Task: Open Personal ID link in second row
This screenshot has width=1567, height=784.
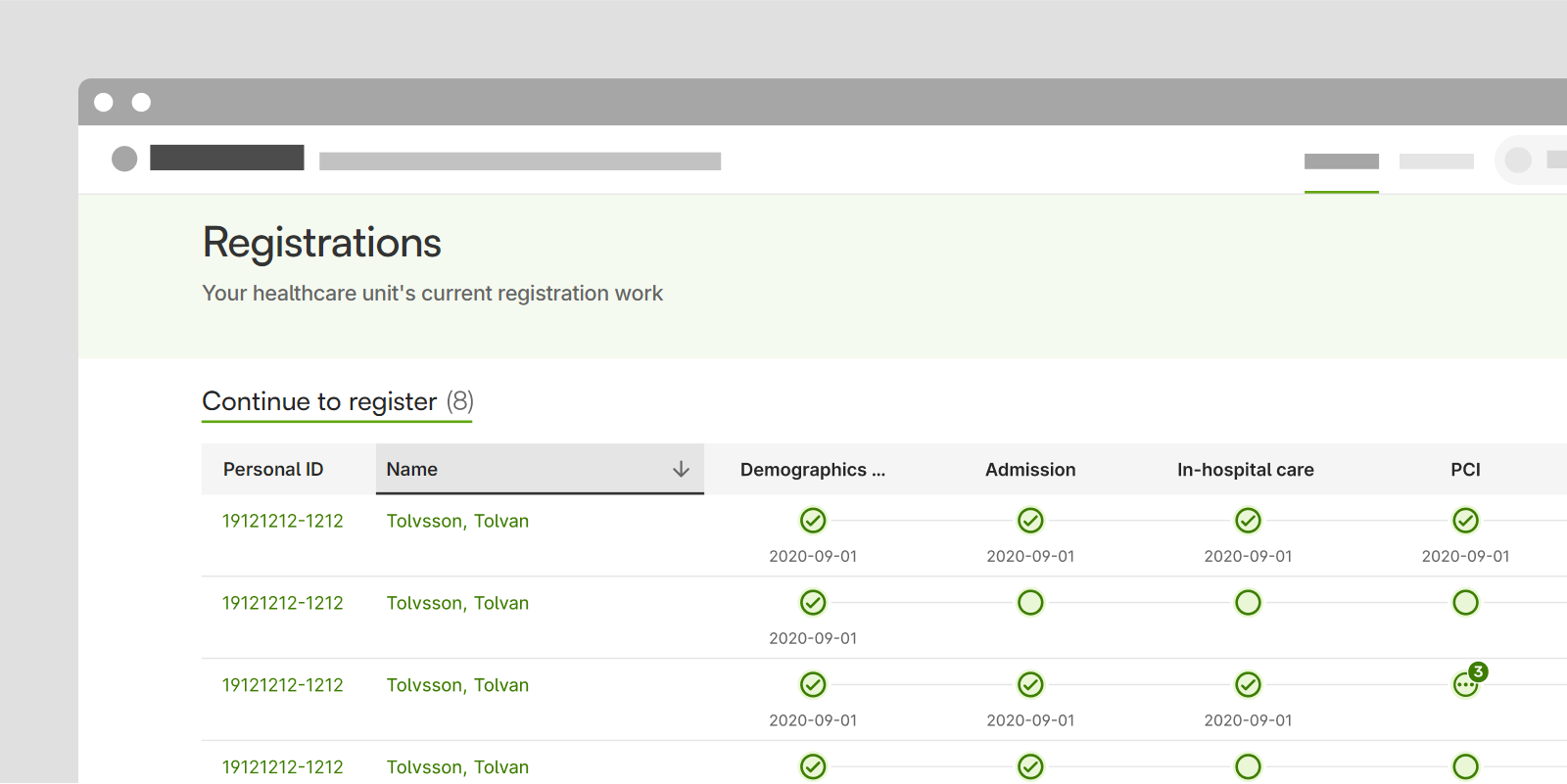Action: (x=283, y=603)
